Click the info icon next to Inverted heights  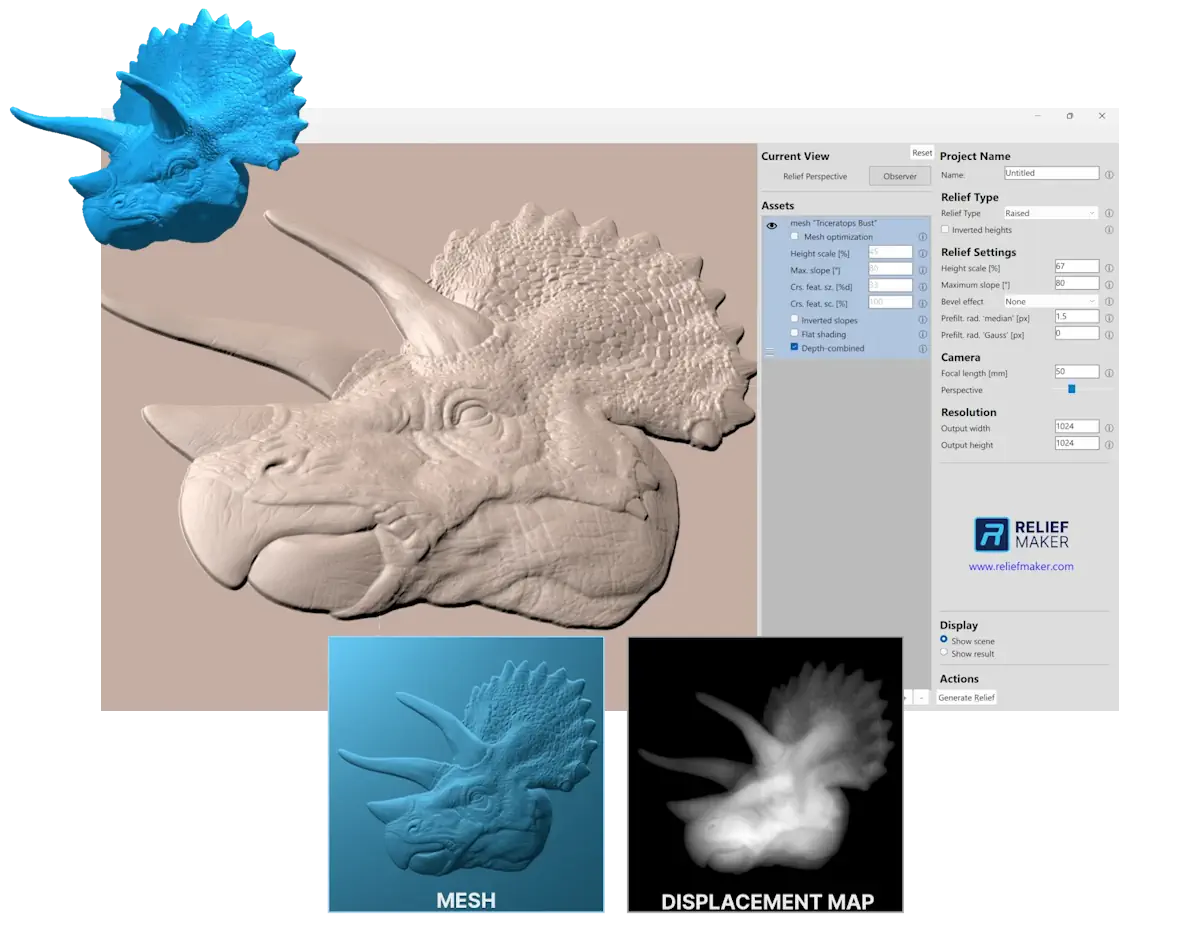click(1108, 229)
